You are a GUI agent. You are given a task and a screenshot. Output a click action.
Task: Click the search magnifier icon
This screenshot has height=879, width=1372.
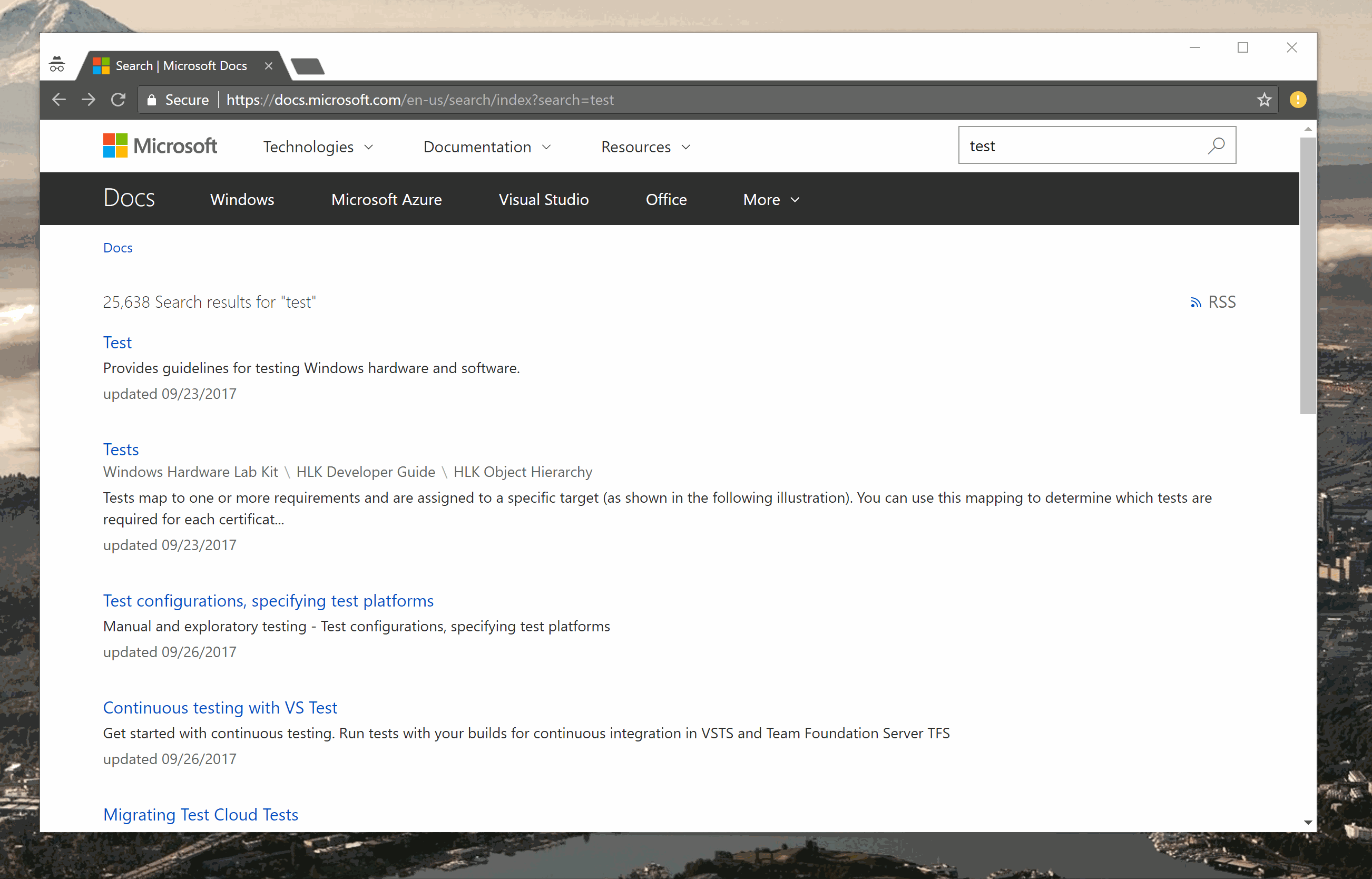1217,145
